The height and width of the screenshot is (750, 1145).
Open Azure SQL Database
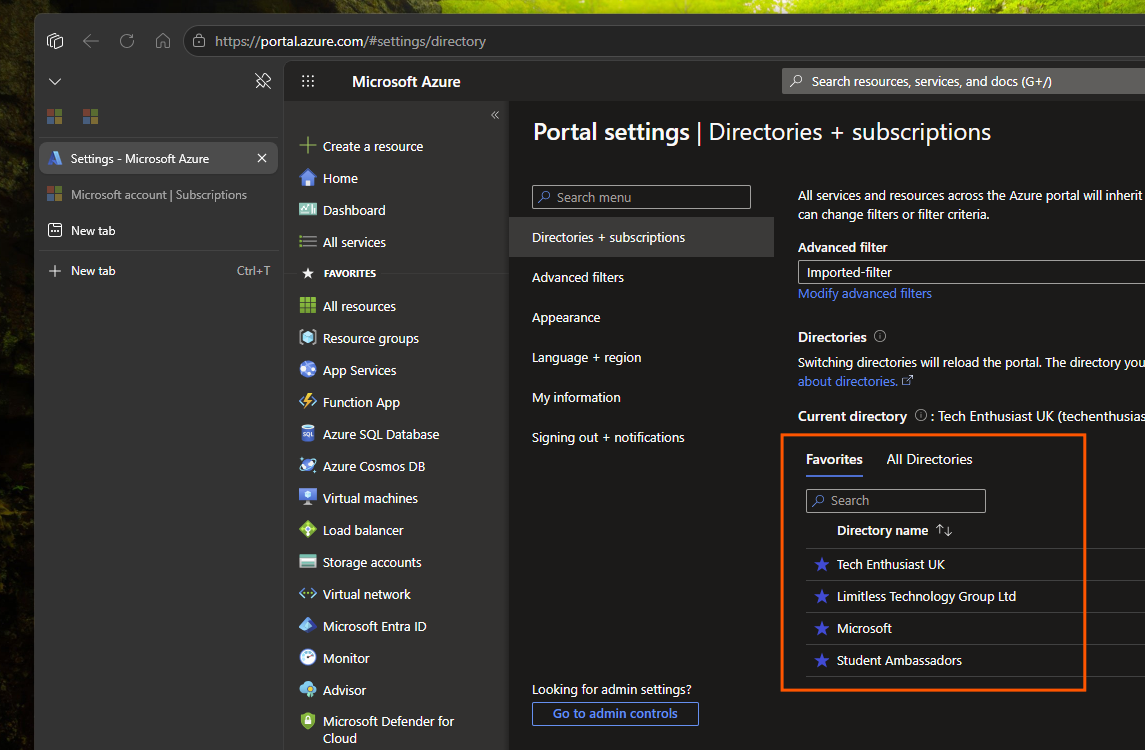(380, 434)
